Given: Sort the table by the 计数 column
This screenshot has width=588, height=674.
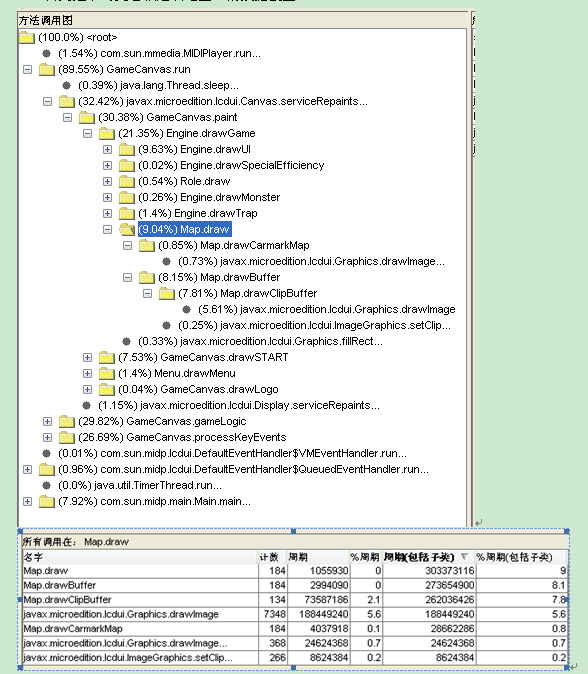Looking at the screenshot, I should pyautogui.click(x=273, y=557).
